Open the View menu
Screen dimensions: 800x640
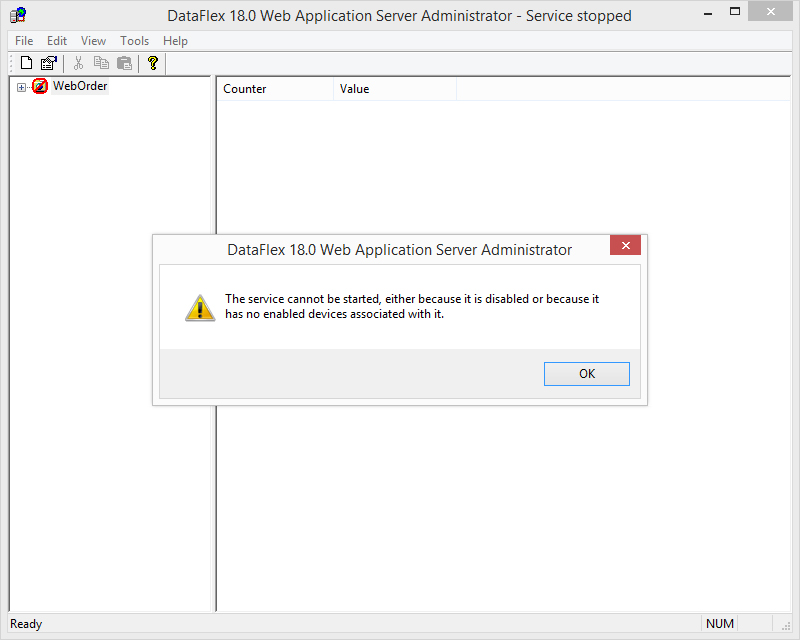point(93,41)
